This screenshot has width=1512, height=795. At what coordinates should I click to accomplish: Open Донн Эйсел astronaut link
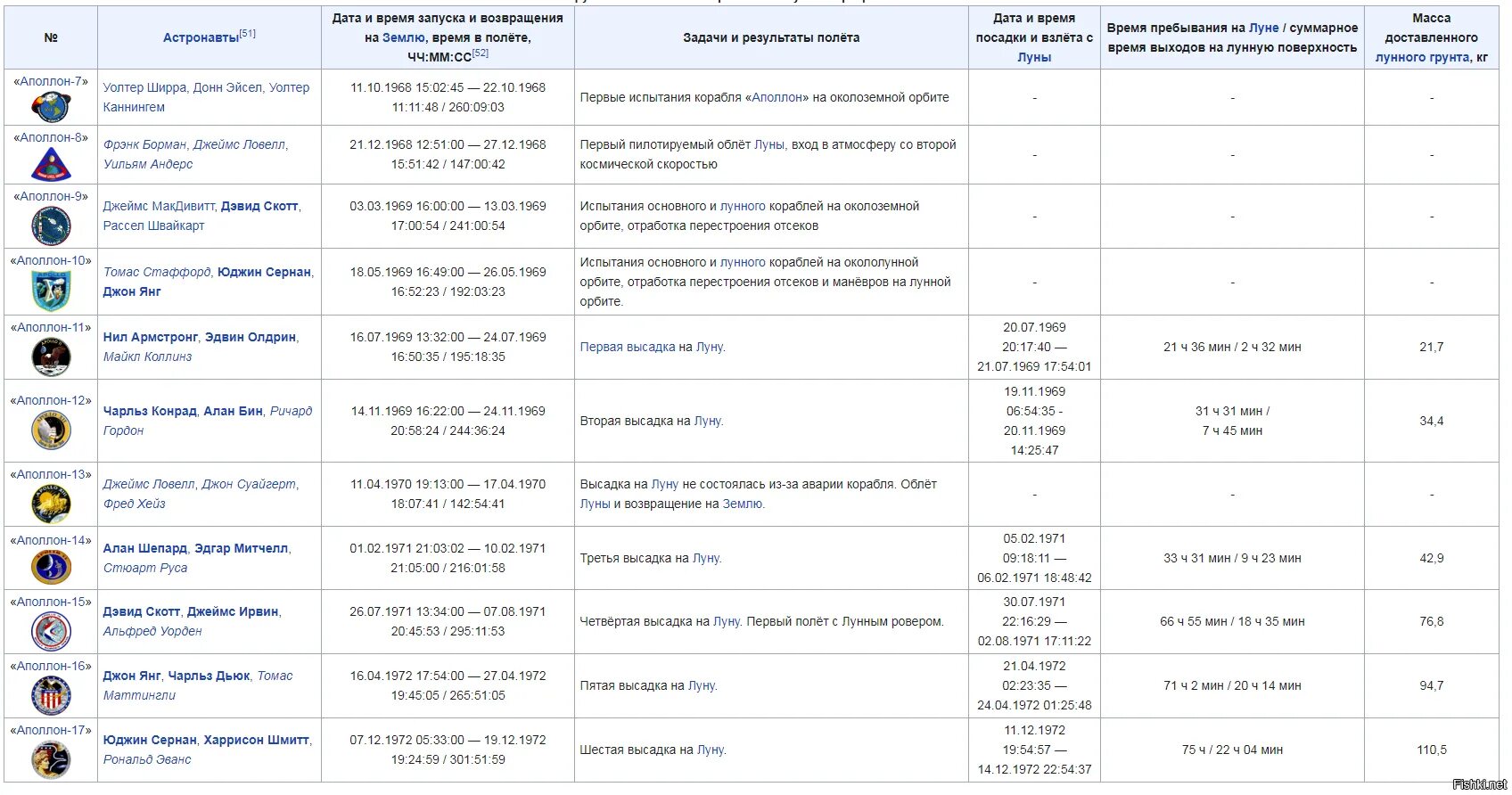[227, 87]
